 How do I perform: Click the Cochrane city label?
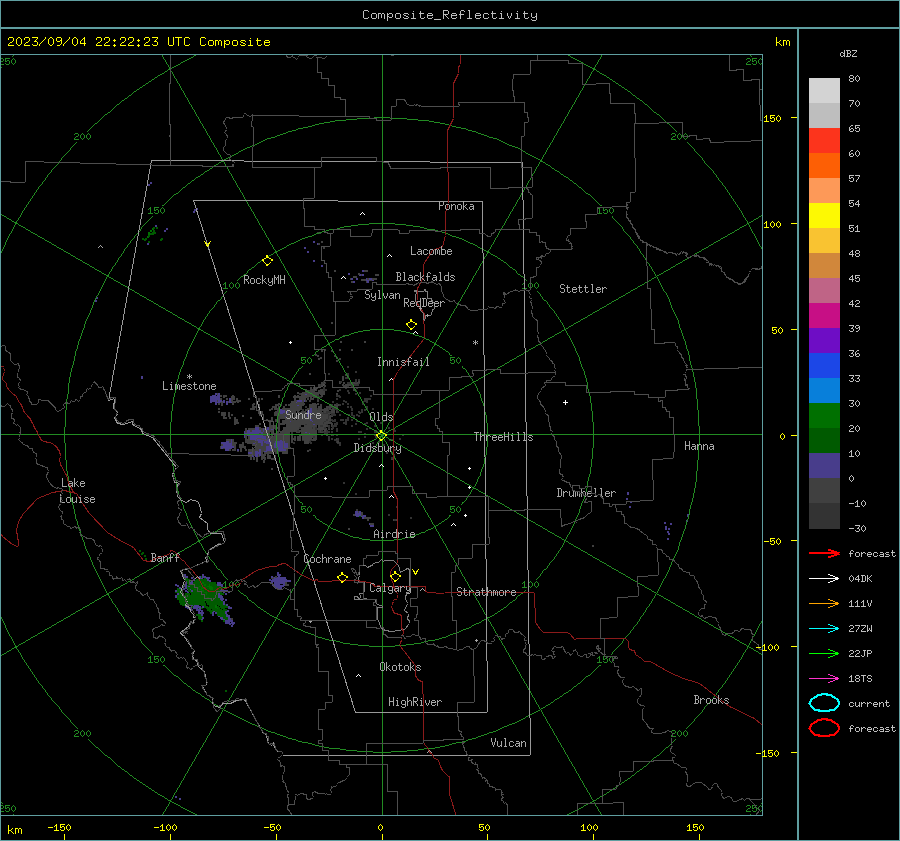pos(327,559)
